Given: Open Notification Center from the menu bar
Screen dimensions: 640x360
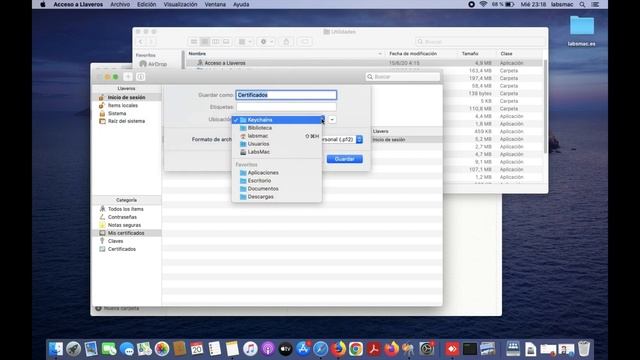Looking at the screenshot, I should (595, 4).
